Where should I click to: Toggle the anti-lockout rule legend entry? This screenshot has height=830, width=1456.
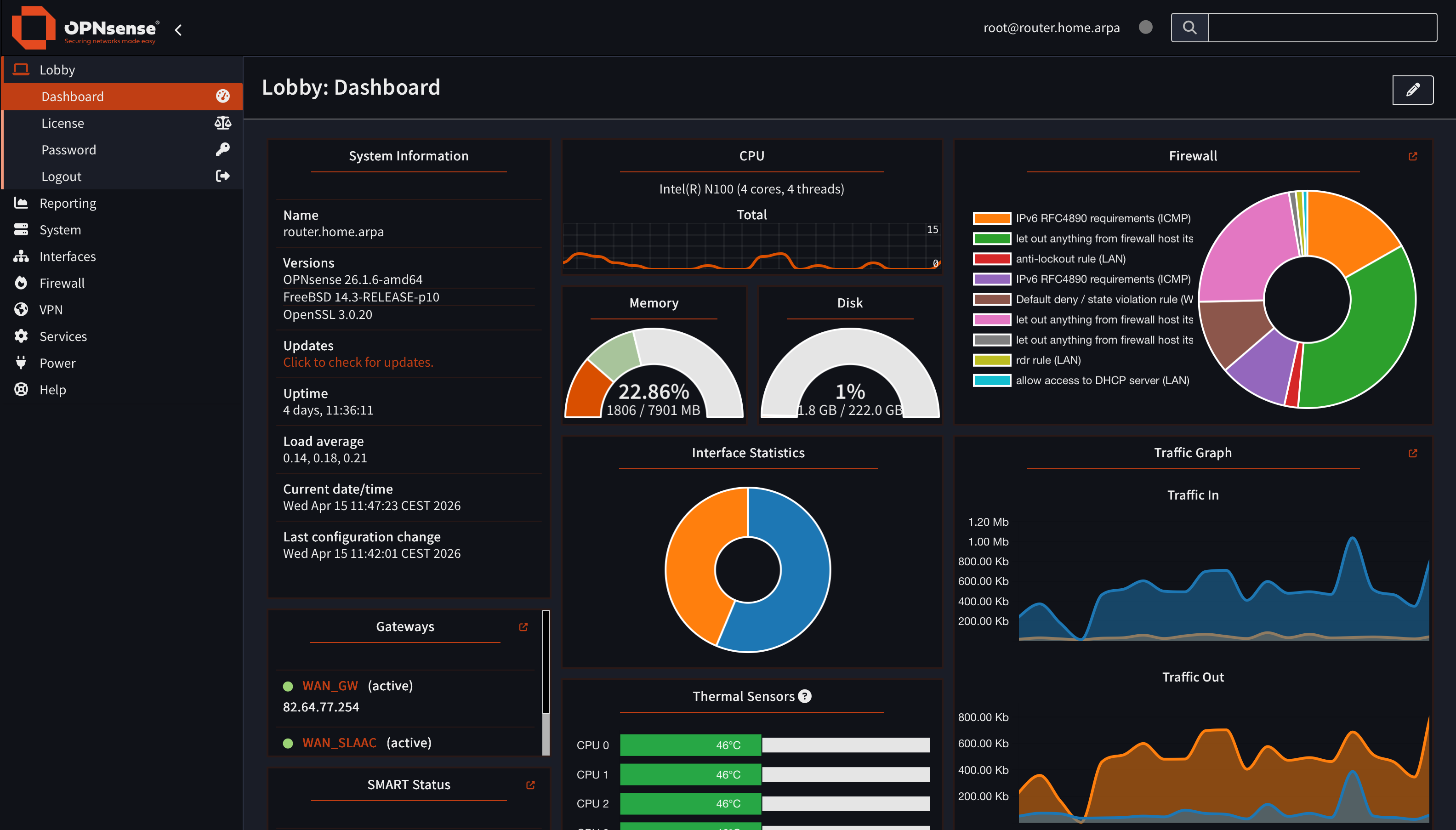pyautogui.click(x=1070, y=259)
